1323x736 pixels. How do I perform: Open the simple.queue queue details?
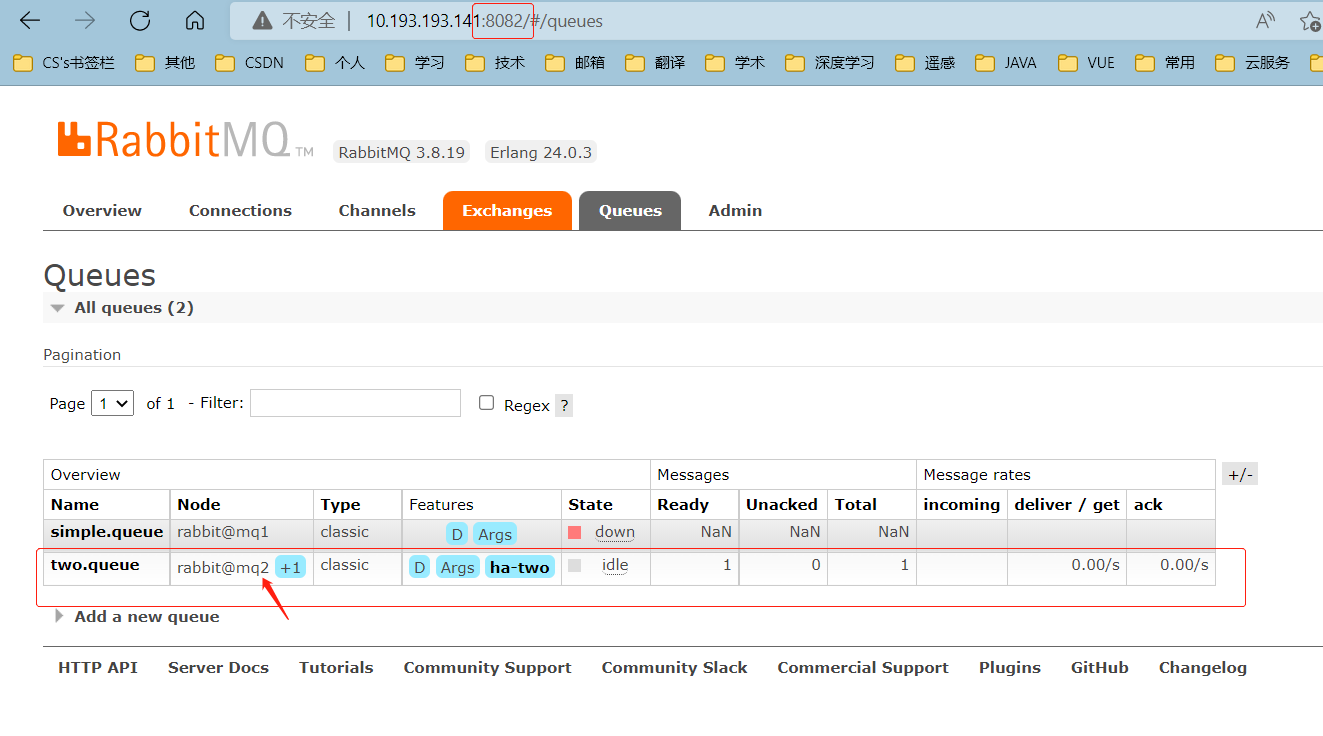pos(106,532)
